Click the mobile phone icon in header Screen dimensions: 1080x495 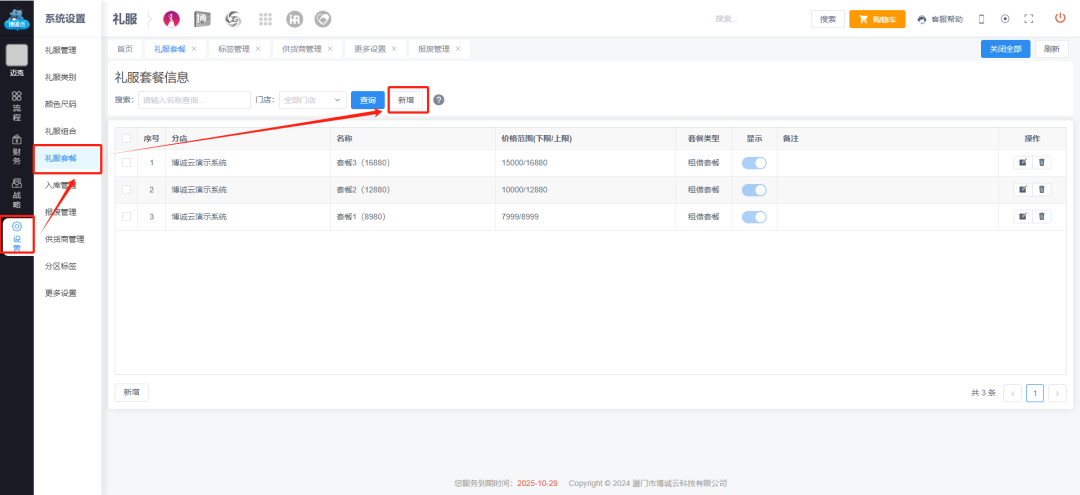tap(982, 19)
